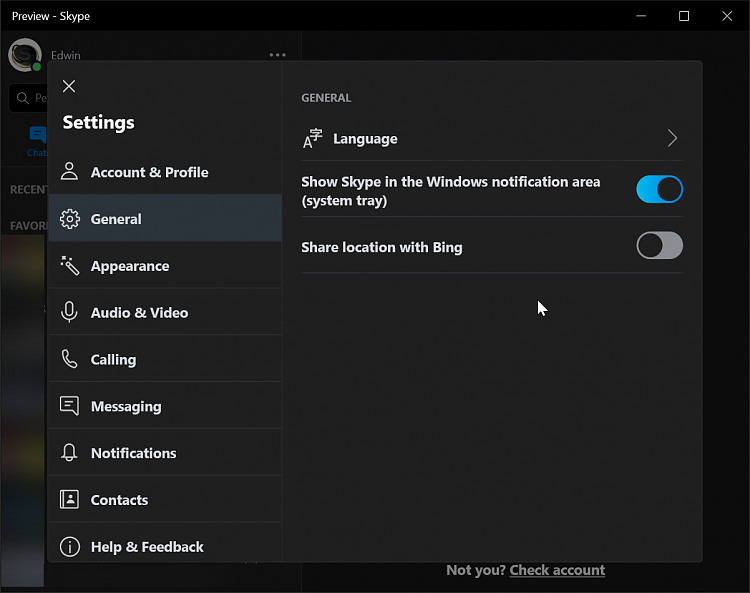Click the Language translate icon

coord(313,139)
